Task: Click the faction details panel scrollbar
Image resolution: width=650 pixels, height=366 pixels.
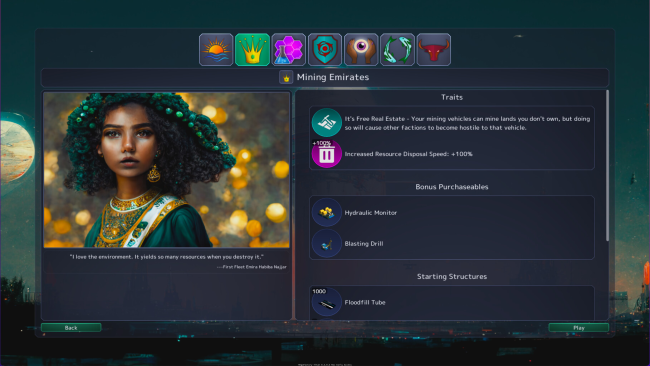Action: coord(608,166)
